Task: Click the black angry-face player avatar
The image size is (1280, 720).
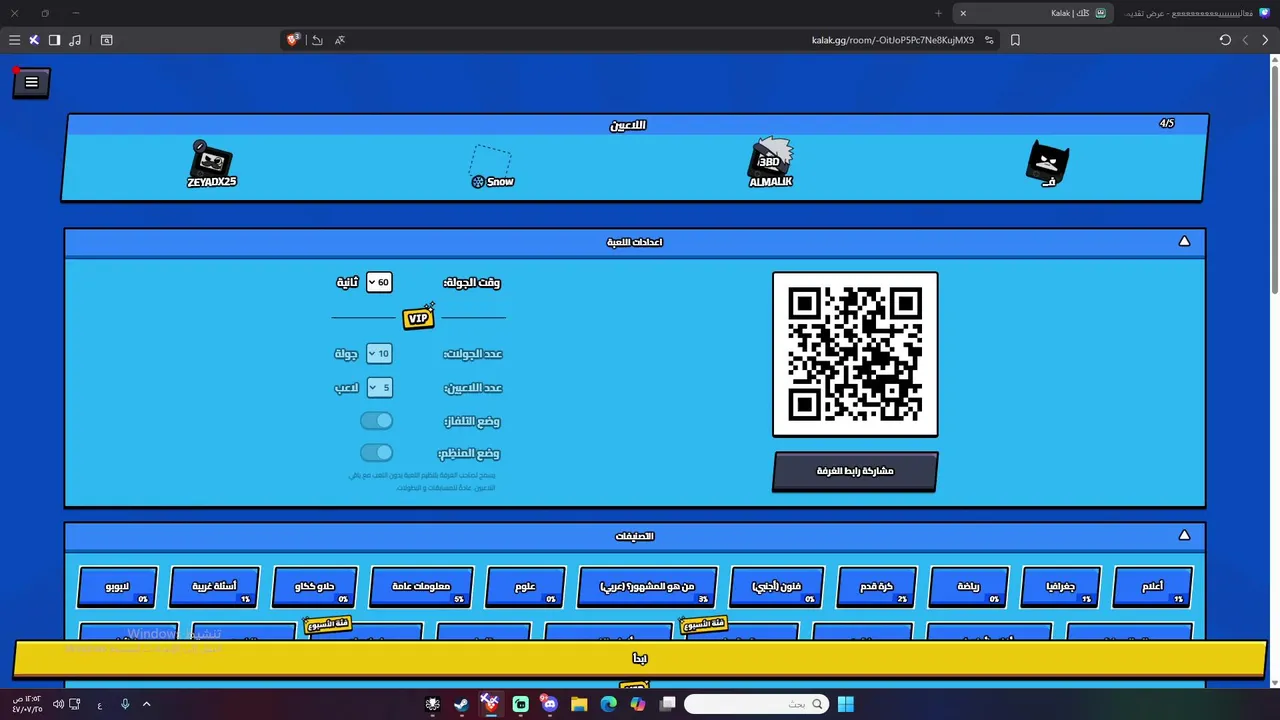Action: [1047, 162]
